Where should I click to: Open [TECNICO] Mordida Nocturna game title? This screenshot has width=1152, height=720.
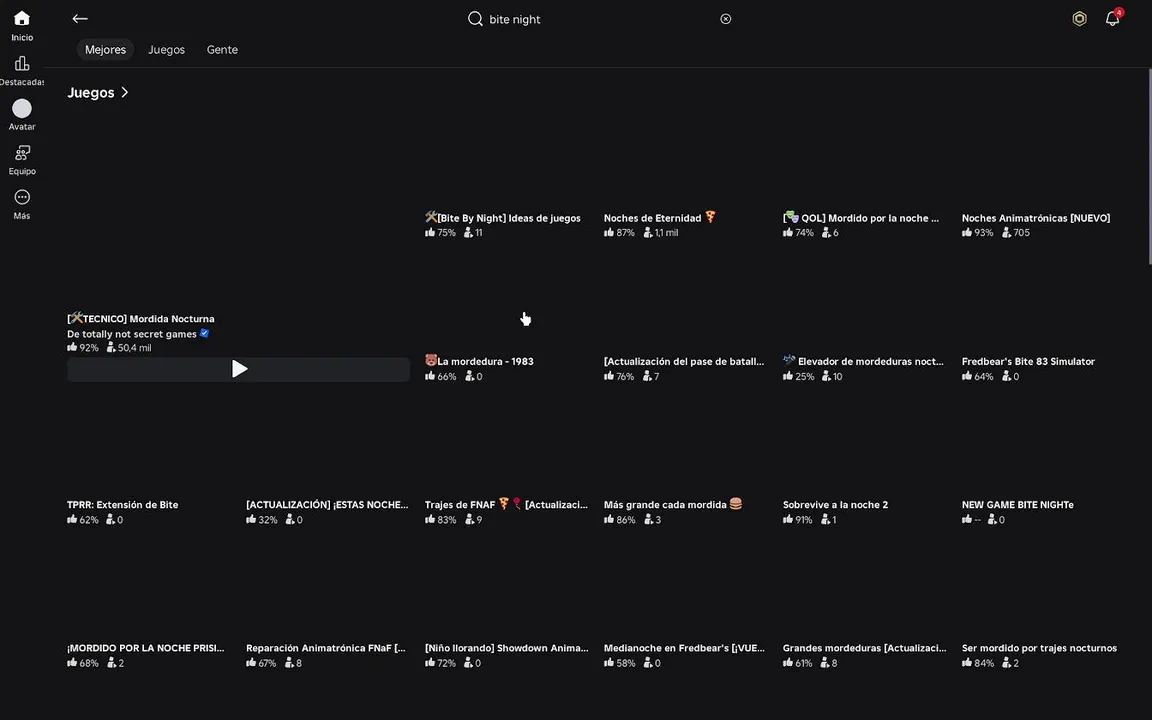point(140,318)
